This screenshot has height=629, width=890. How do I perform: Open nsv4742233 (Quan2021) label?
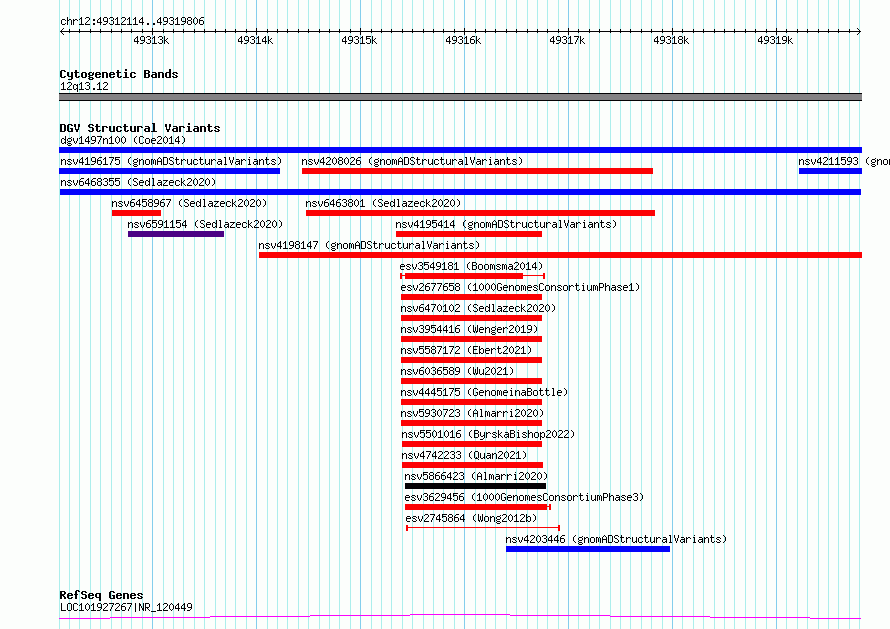click(464, 455)
